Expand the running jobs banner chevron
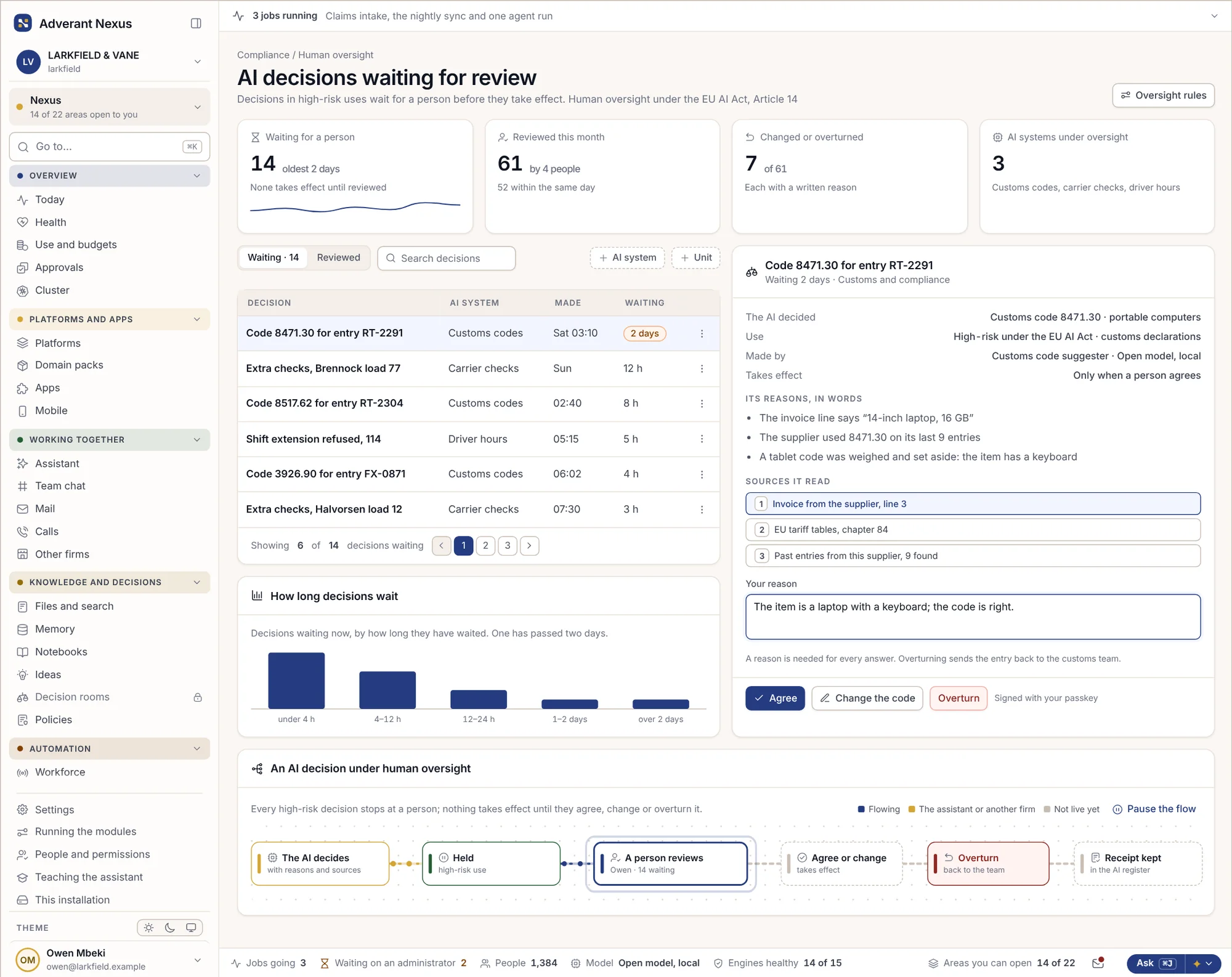The width and height of the screenshot is (1232, 977). coord(1214,16)
